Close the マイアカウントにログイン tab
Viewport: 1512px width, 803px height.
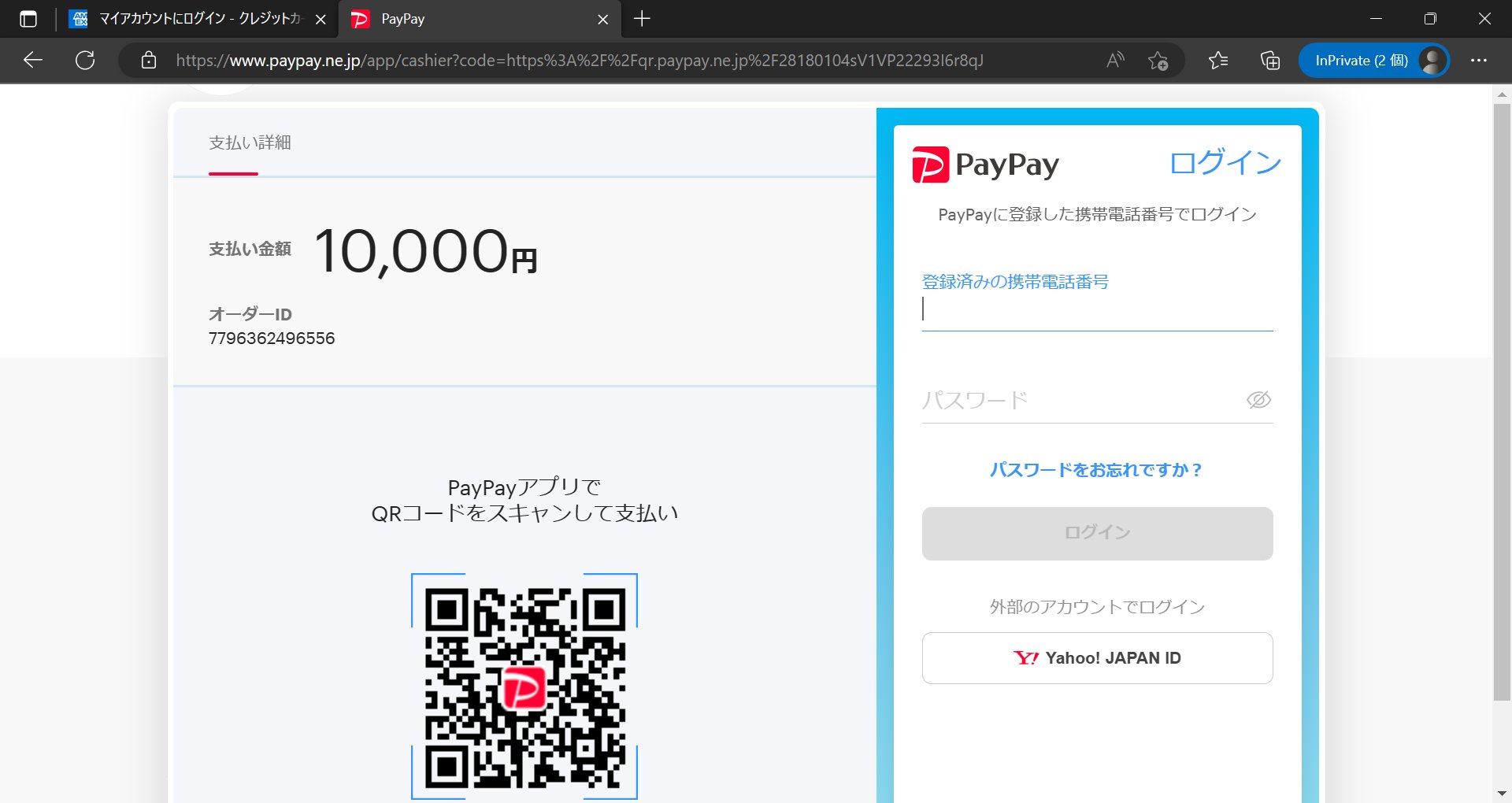coord(321,20)
